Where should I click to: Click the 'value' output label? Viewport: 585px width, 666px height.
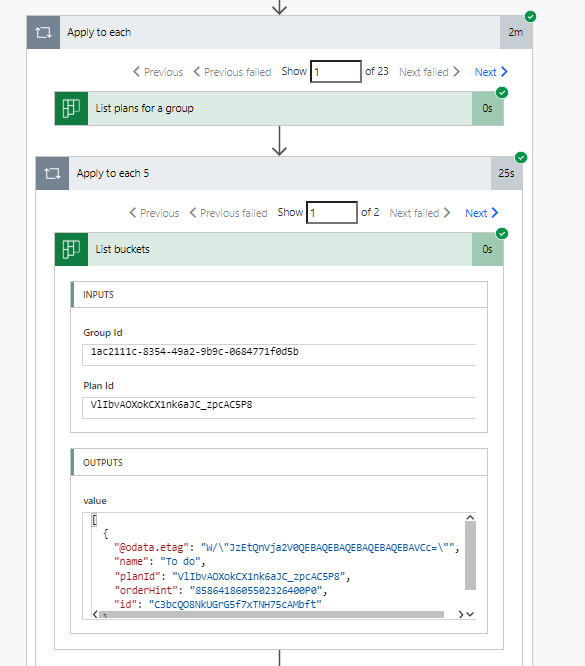pos(95,501)
